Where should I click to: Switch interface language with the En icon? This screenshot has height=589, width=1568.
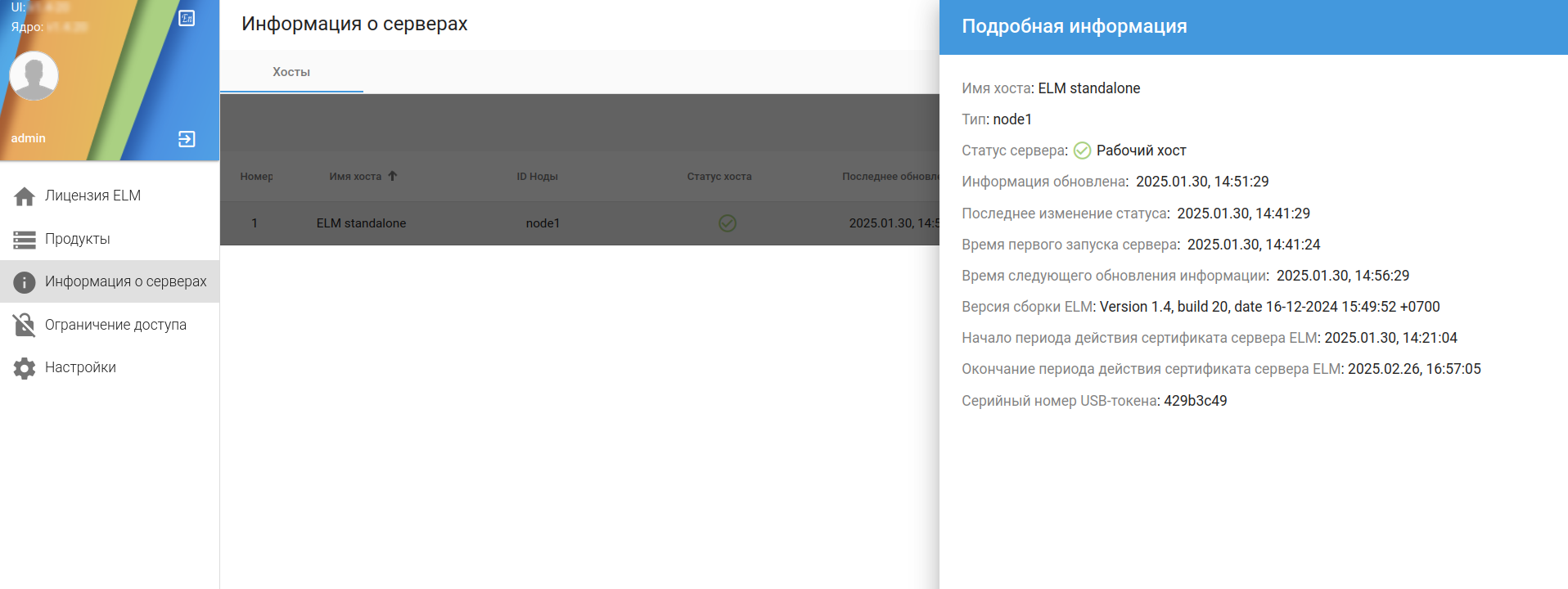tap(187, 18)
